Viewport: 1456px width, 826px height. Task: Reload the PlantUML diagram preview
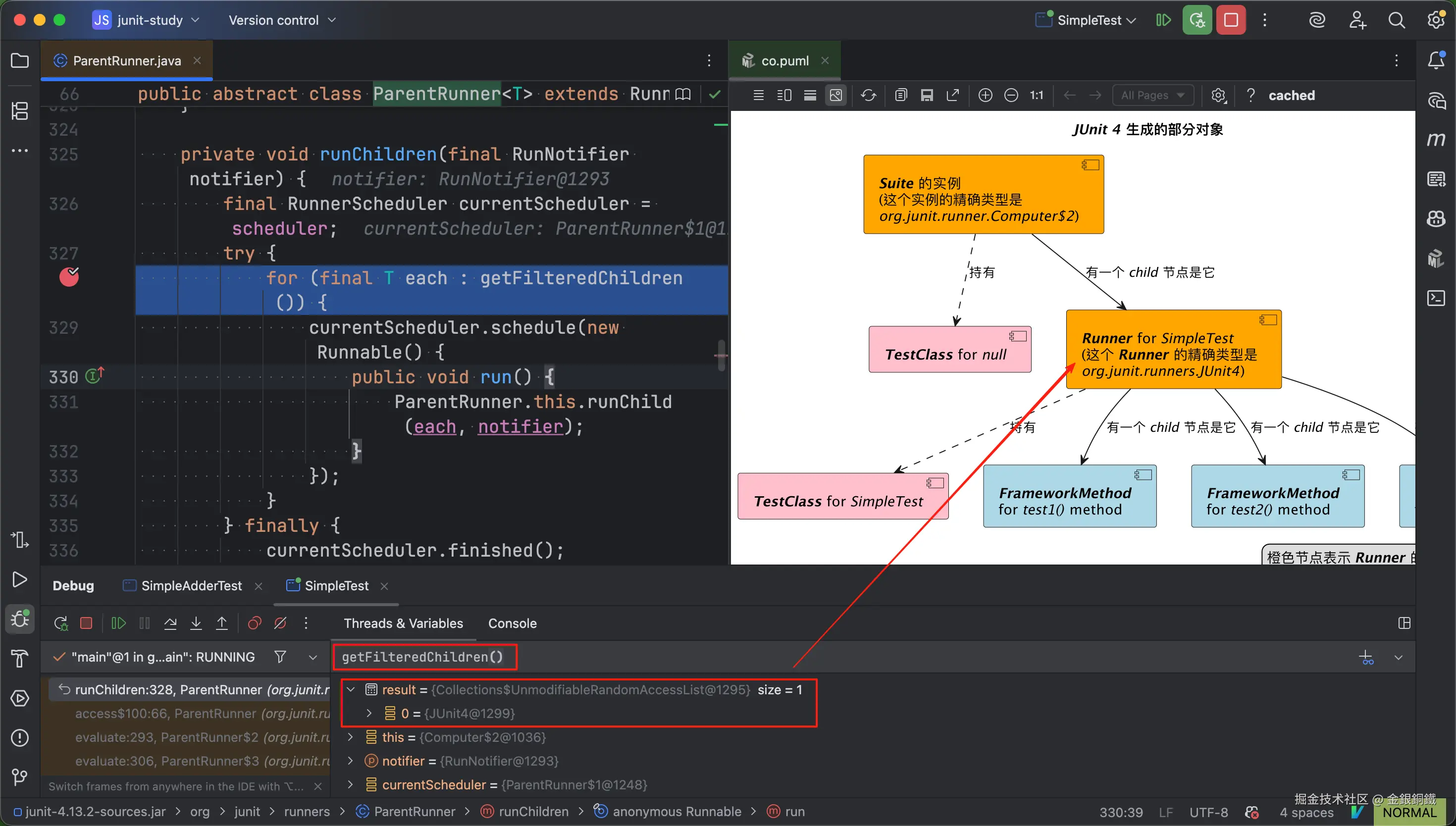[x=868, y=95]
